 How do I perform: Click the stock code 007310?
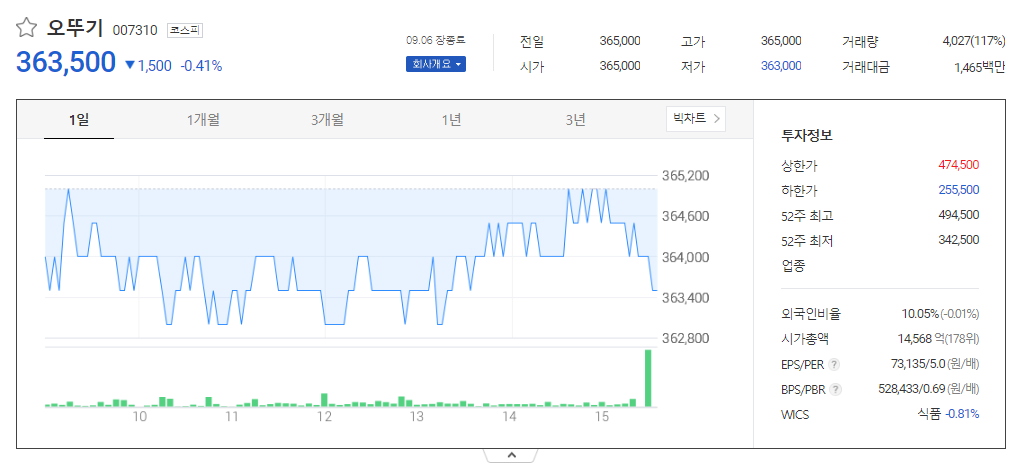pyautogui.click(x=135, y=30)
